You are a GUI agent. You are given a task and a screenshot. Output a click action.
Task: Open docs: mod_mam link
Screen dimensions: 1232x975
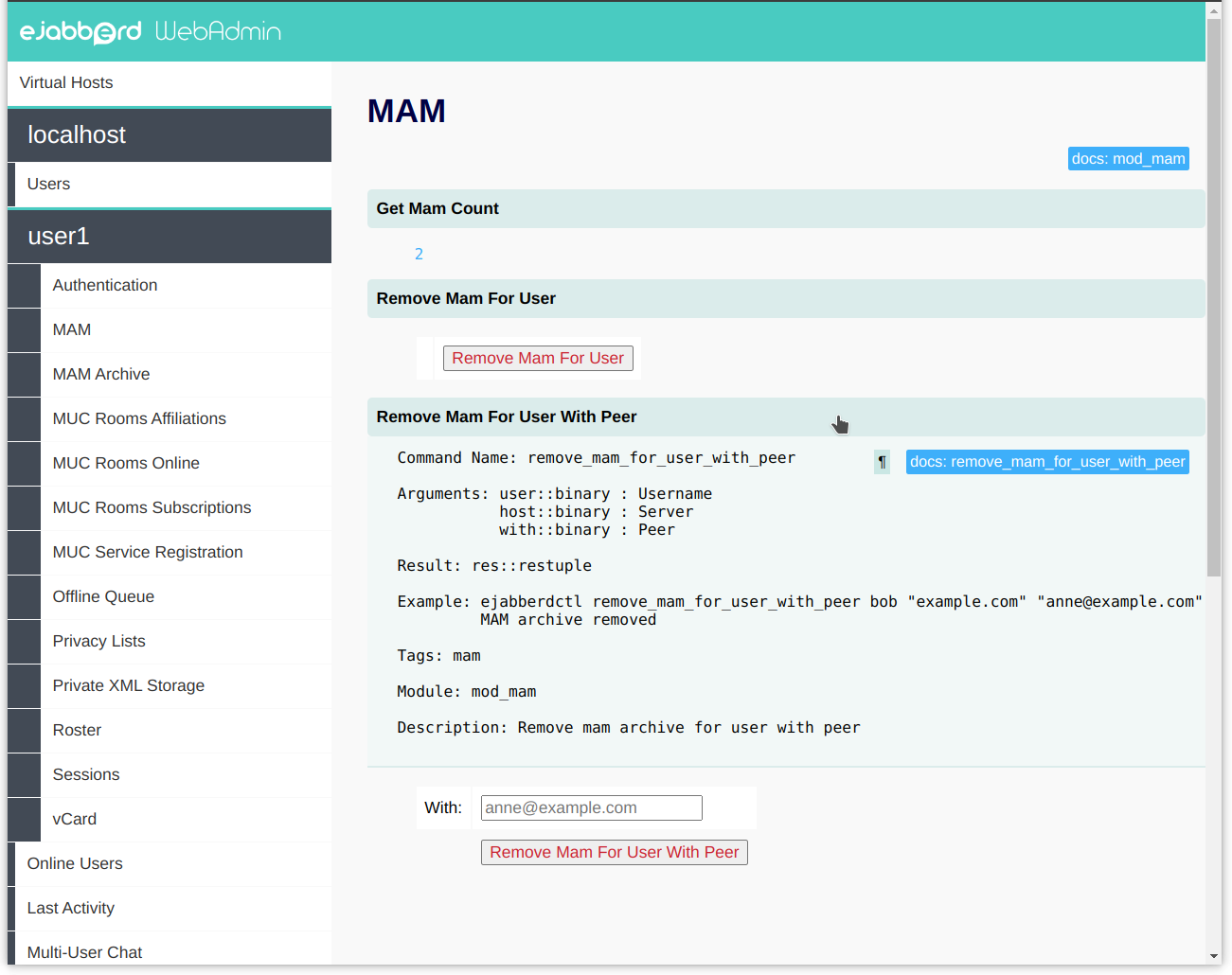click(x=1128, y=159)
